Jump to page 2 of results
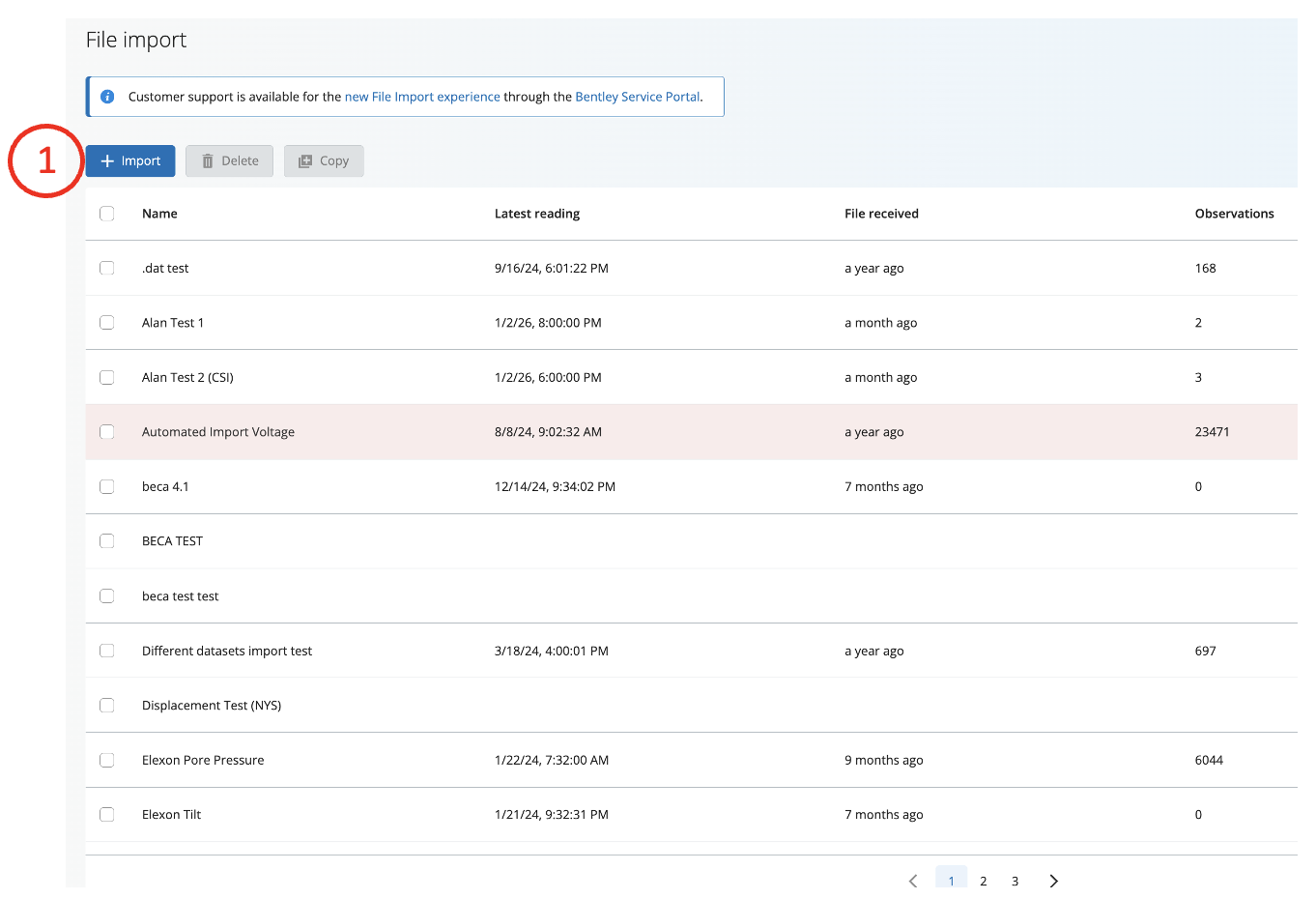The image size is (1316, 899). (983, 881)
